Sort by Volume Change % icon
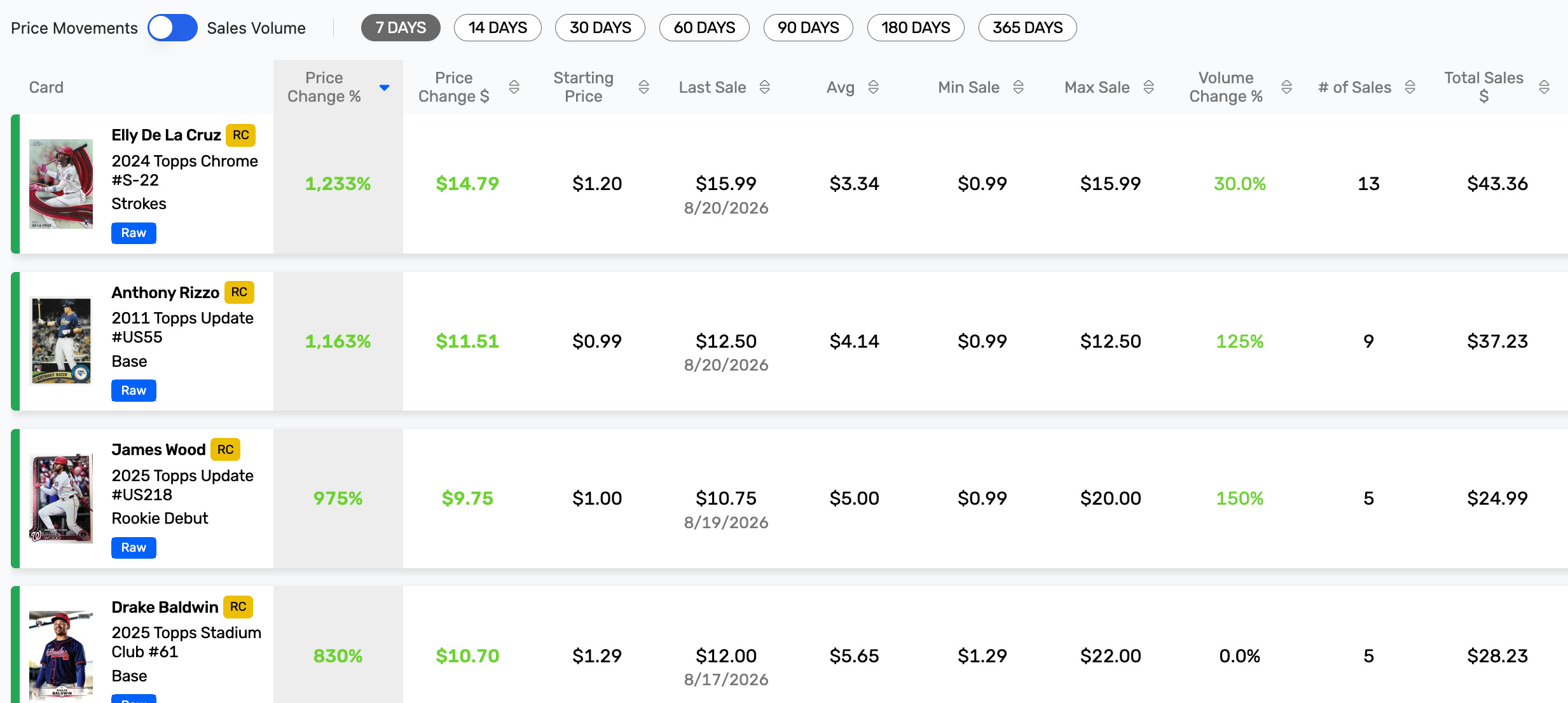This screenshot has width=1568, height=703. (x=1286, y=87)
